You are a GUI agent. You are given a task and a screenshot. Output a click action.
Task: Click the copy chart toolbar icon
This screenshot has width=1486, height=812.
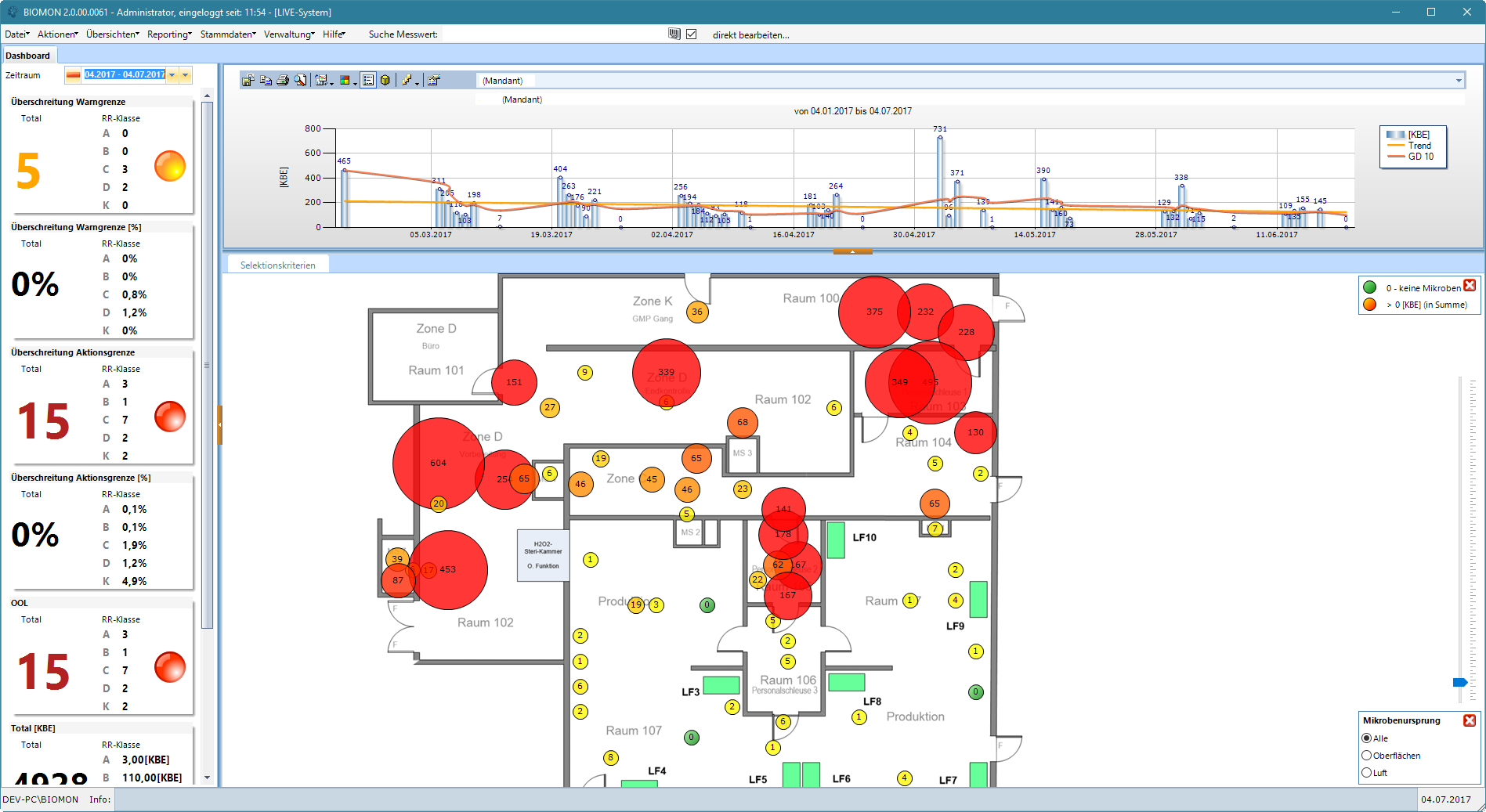[266, 81]
